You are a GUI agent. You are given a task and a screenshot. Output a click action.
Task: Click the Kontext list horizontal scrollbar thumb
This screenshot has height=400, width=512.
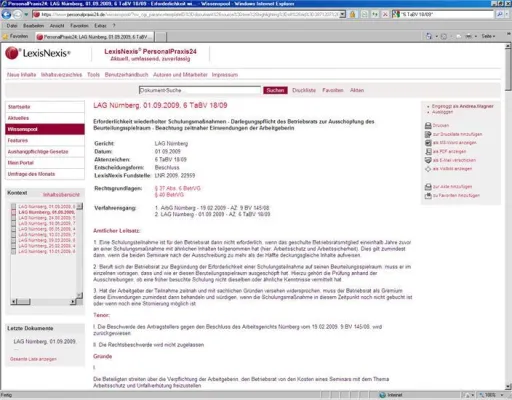23,302
